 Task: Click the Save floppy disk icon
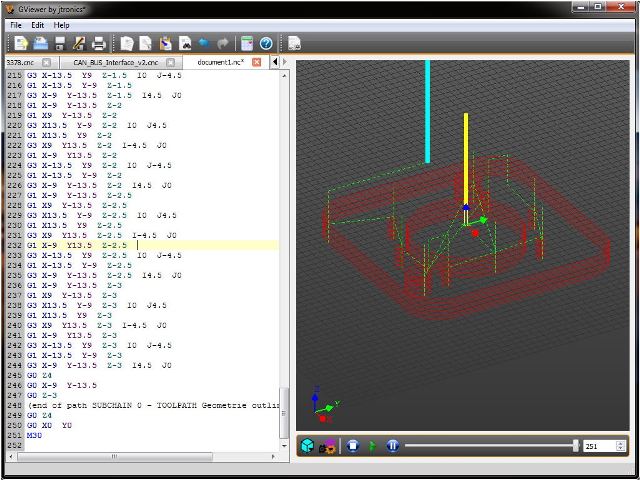click(x=60, y=43)
